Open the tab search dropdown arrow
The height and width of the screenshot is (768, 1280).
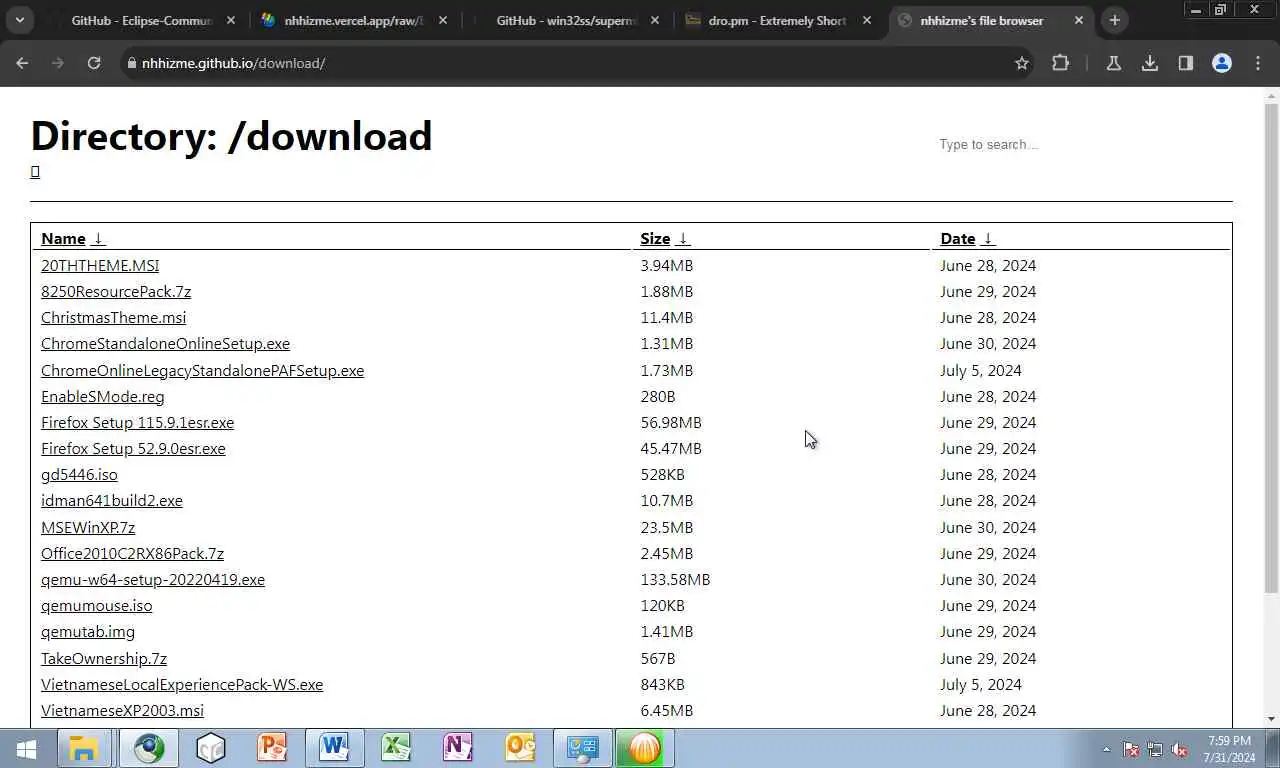point(19,20)
